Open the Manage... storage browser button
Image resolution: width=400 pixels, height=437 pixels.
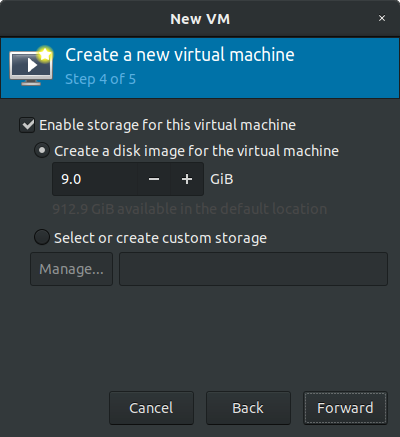click(72, 269)
